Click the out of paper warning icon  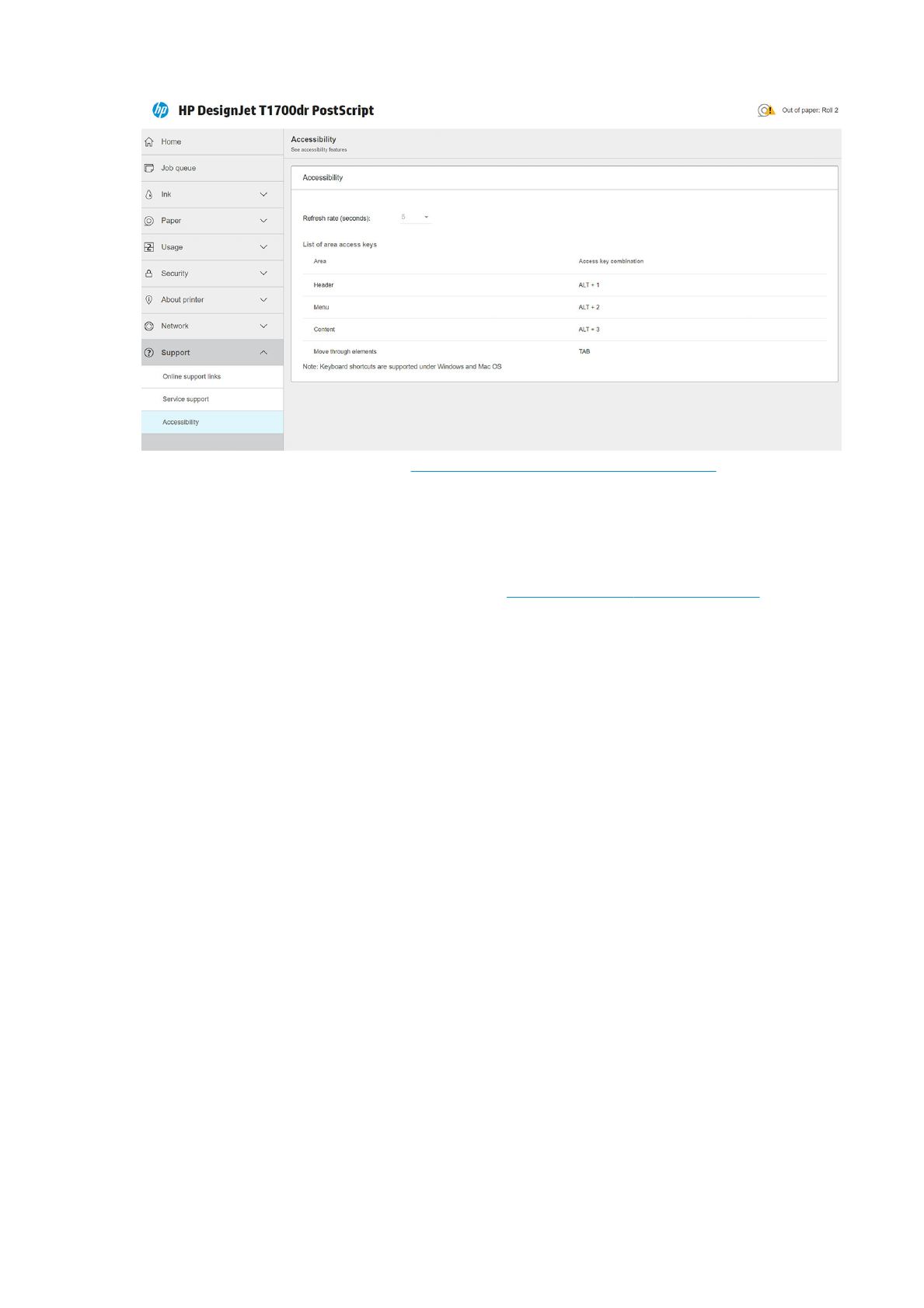click(x=766, y=110)
